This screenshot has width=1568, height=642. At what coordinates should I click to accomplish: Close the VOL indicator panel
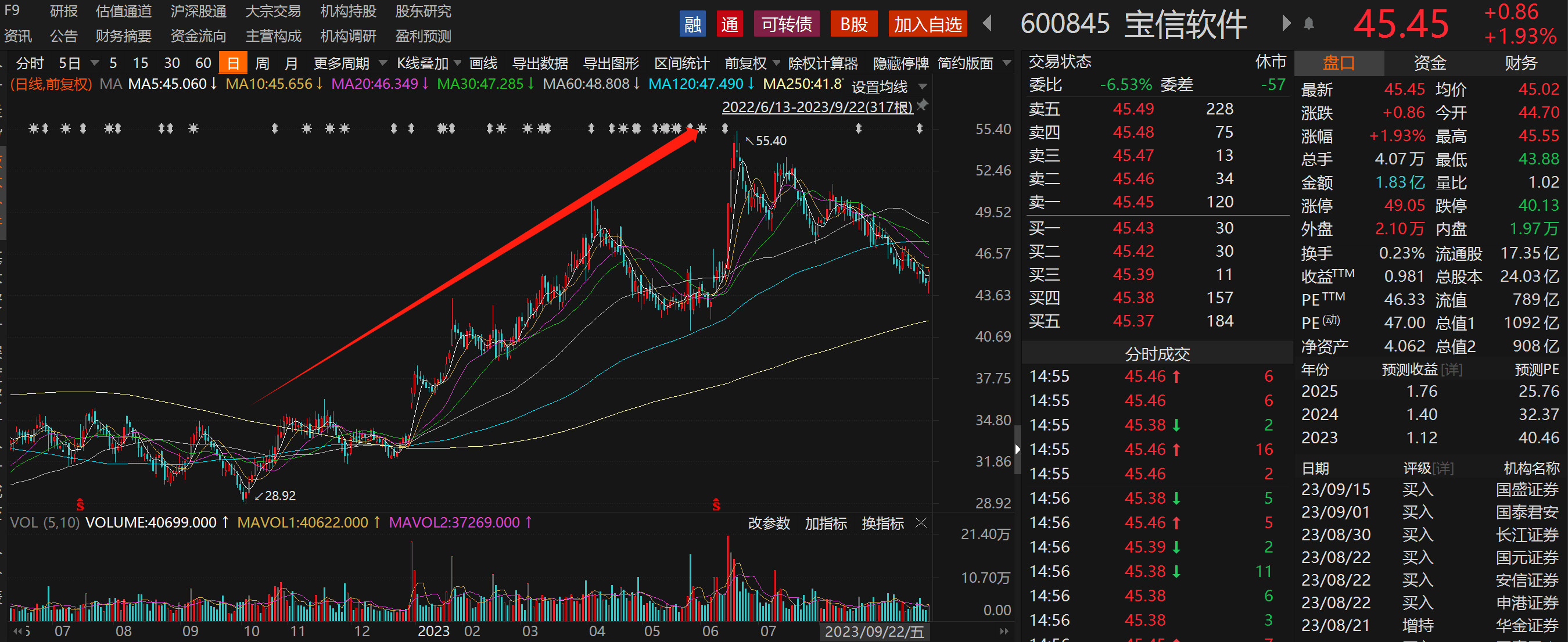click(921, 523)
